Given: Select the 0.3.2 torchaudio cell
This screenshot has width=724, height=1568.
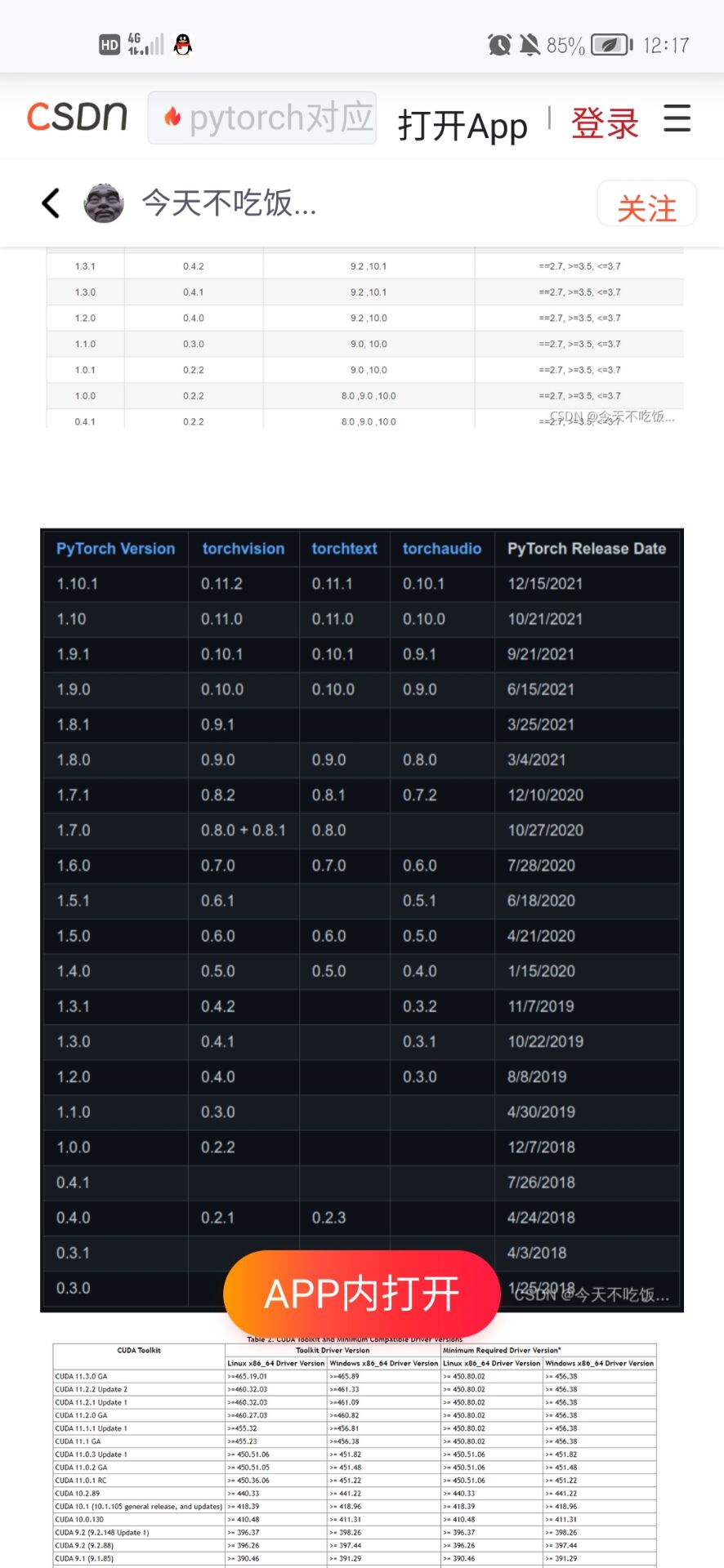Looking at the screenshot, I should [x=419, y=1006].
